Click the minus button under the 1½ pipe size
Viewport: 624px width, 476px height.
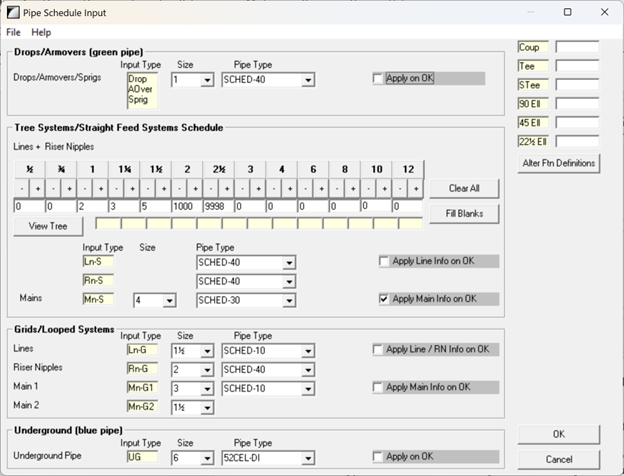[147, 188]
